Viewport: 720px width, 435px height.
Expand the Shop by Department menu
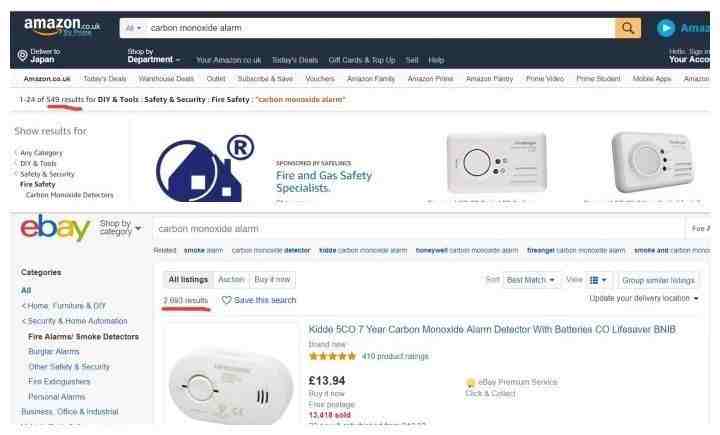[154, 56]
